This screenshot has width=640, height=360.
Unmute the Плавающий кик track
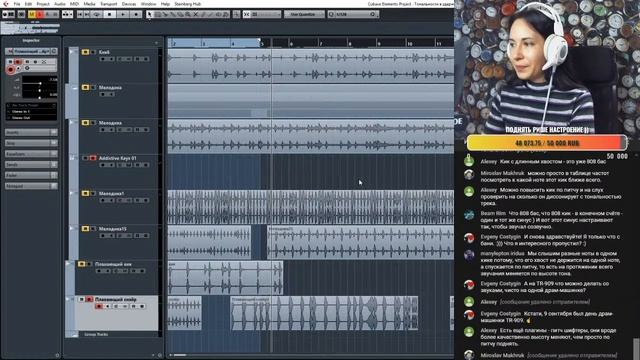pyautogui.click(x=82, y=264)
